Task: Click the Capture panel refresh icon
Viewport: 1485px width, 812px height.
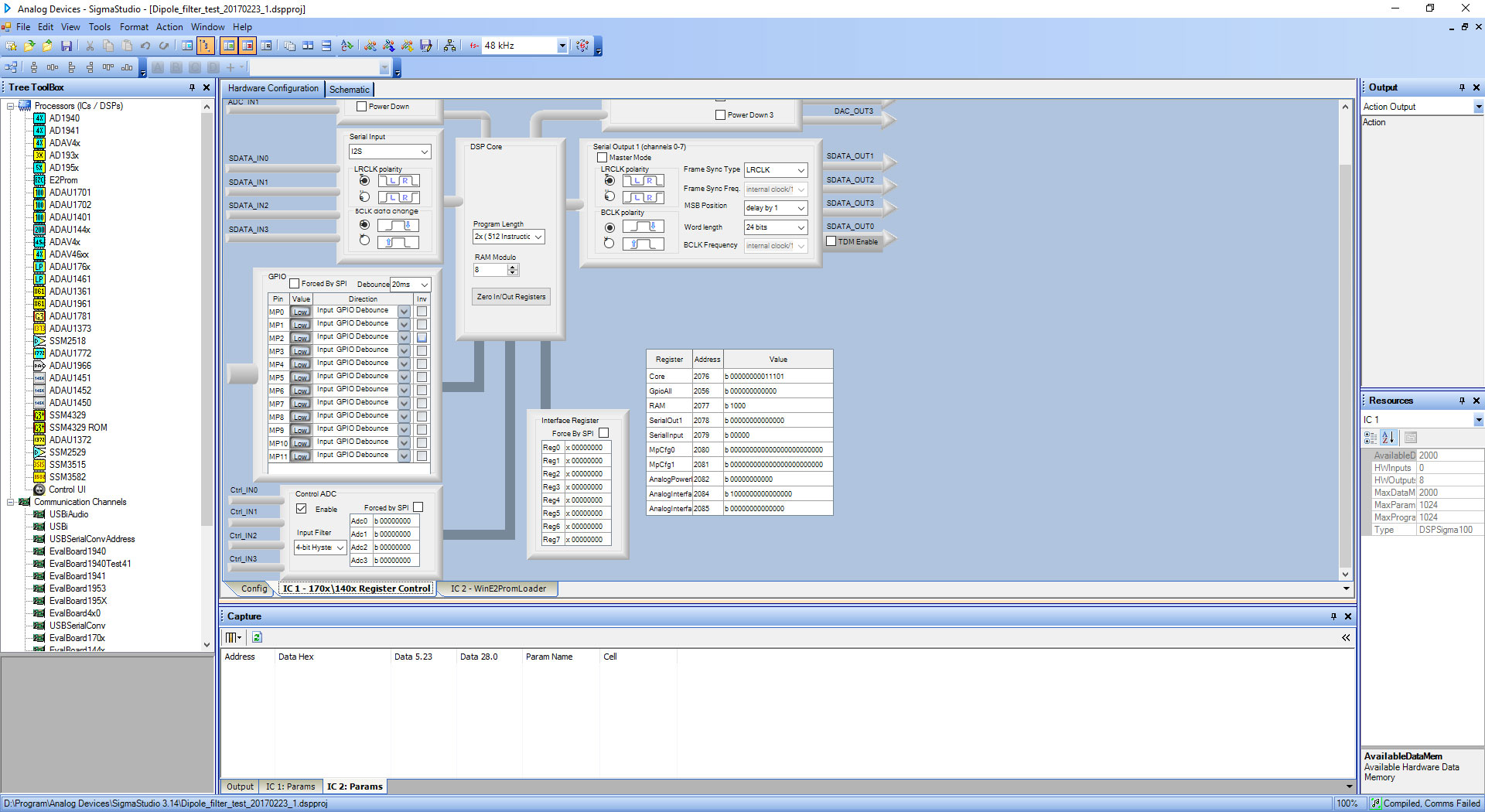Action: click(x=258, y=637)
